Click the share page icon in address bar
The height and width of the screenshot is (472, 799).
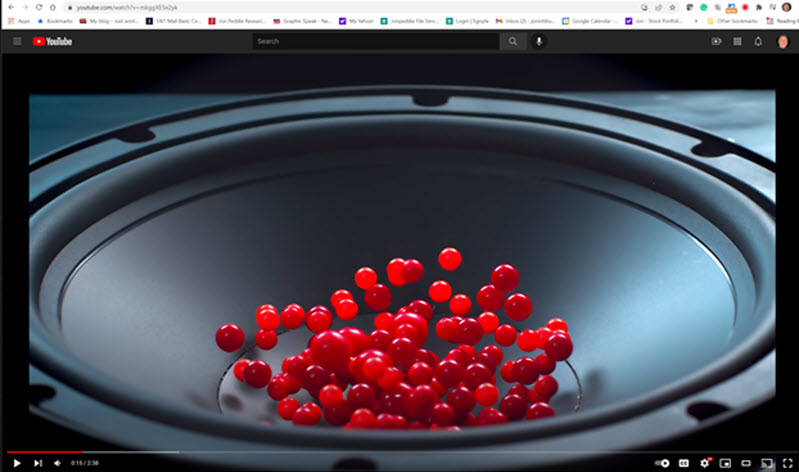[658, 7]
